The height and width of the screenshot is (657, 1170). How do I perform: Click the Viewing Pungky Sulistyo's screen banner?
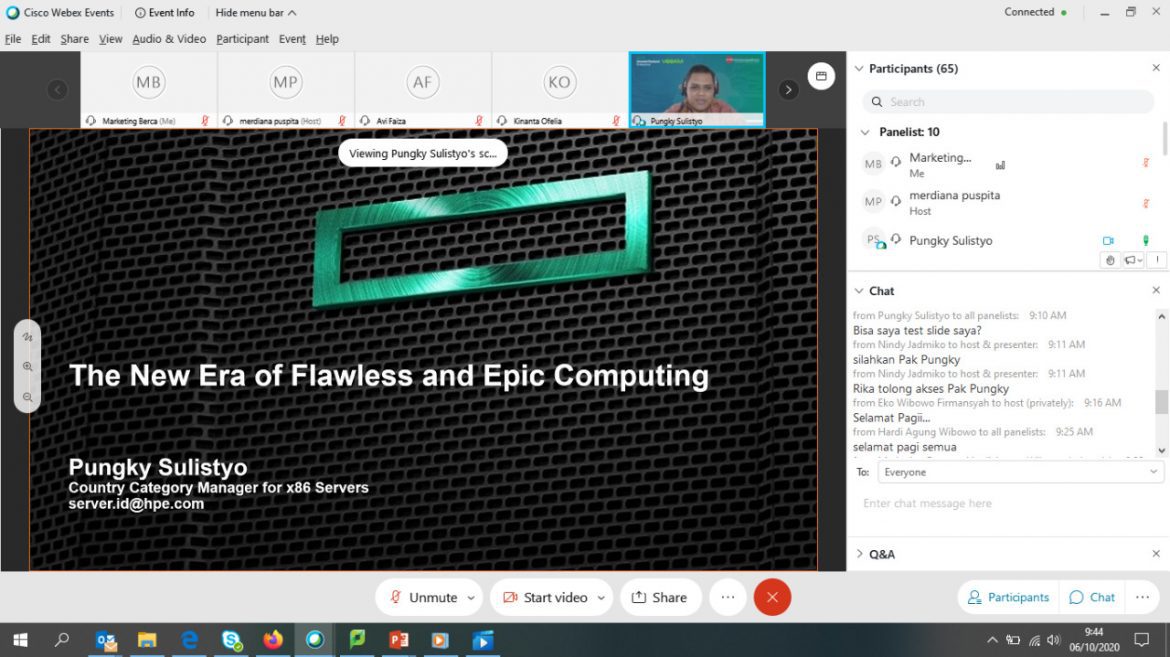tap(422, 153)
